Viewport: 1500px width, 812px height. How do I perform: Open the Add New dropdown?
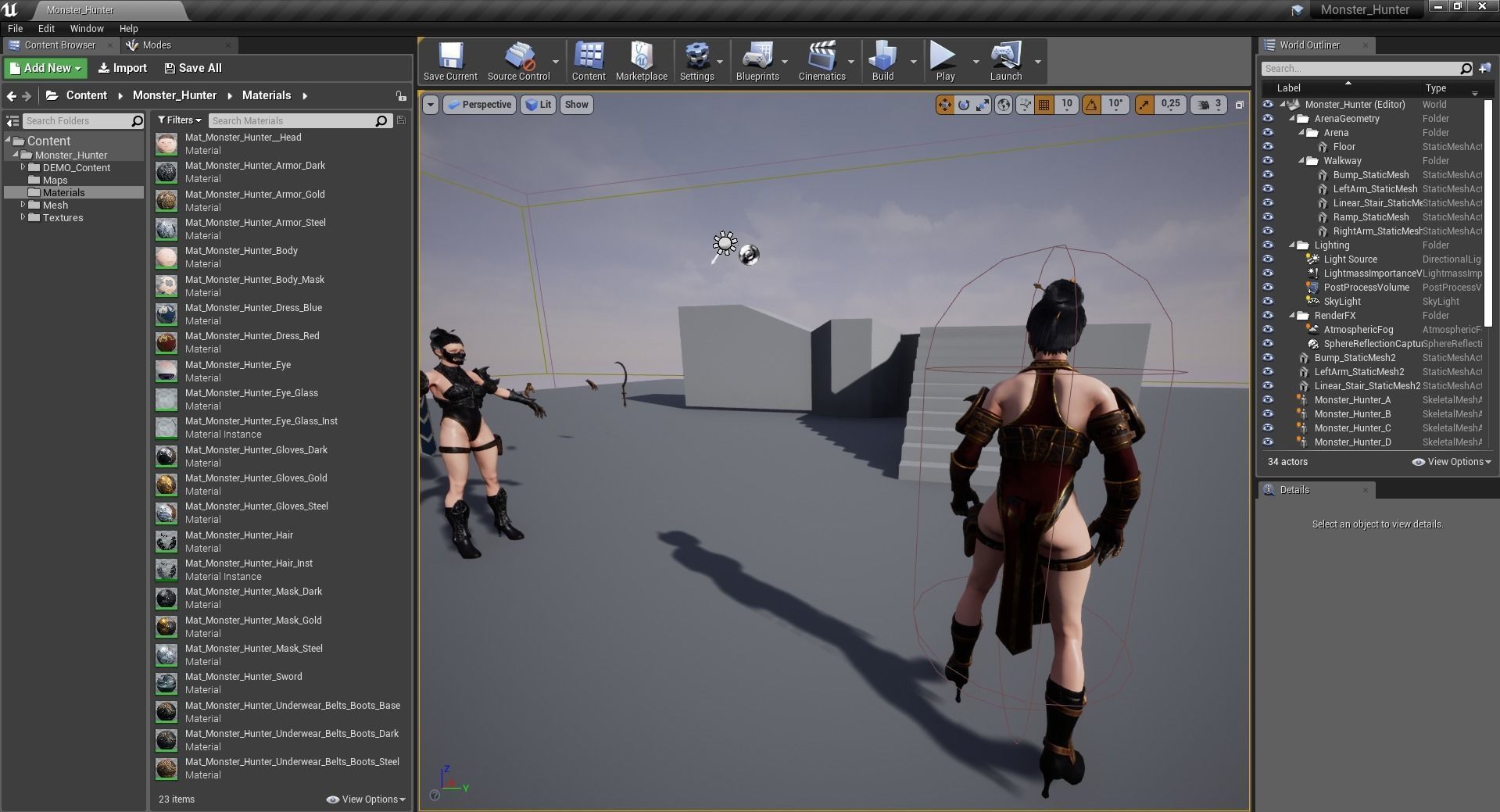(x=45, y=68)
